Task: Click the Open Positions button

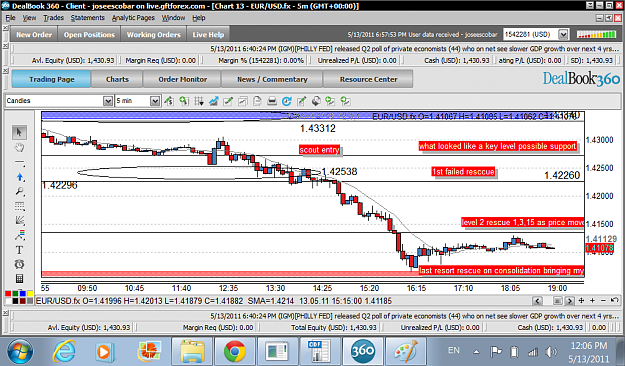Action: (x=89, y=34)
